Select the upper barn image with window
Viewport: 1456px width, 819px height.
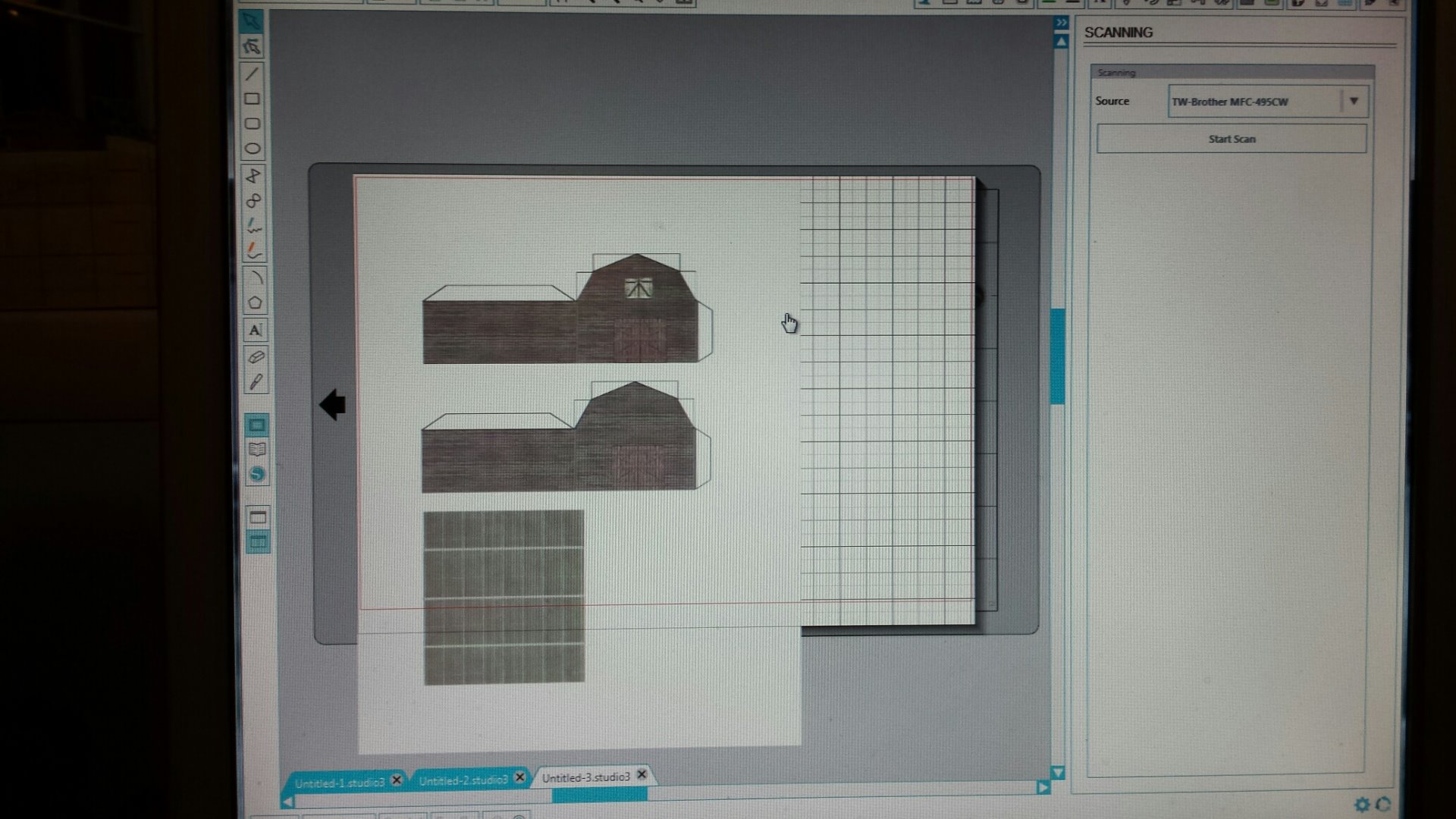(567, 309)
